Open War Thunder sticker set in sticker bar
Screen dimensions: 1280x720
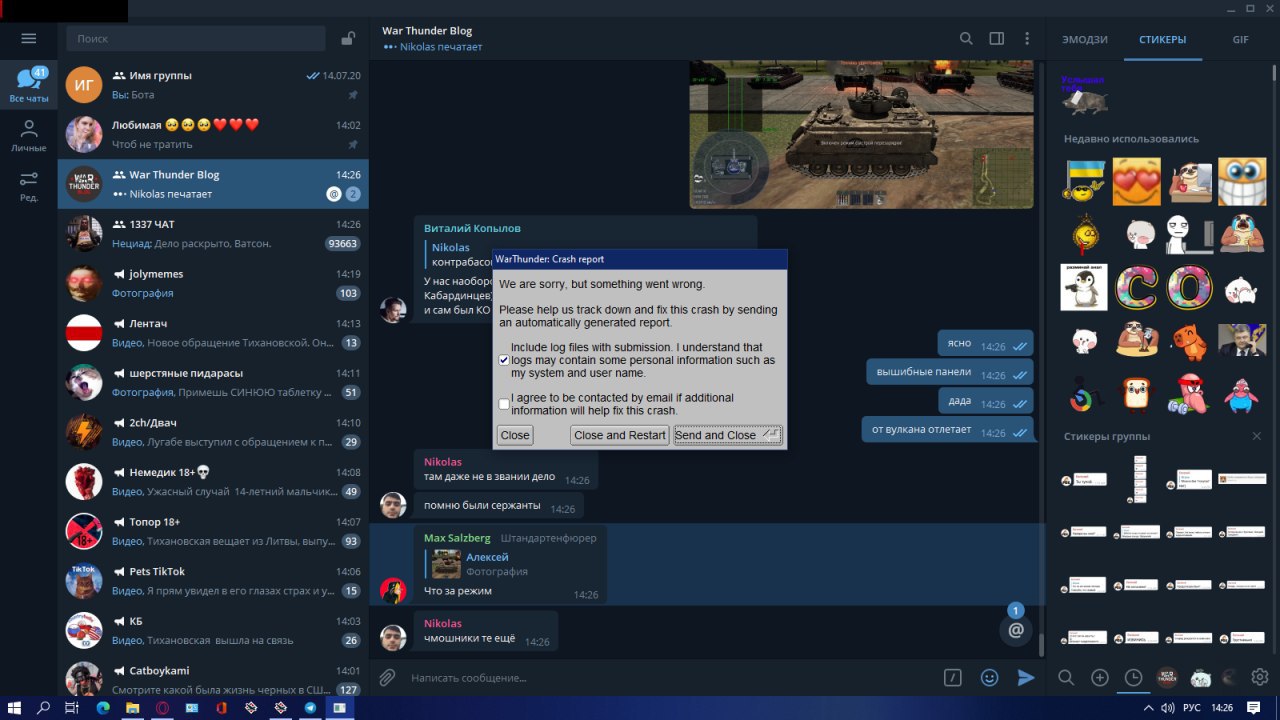(x=1166, y=677)
